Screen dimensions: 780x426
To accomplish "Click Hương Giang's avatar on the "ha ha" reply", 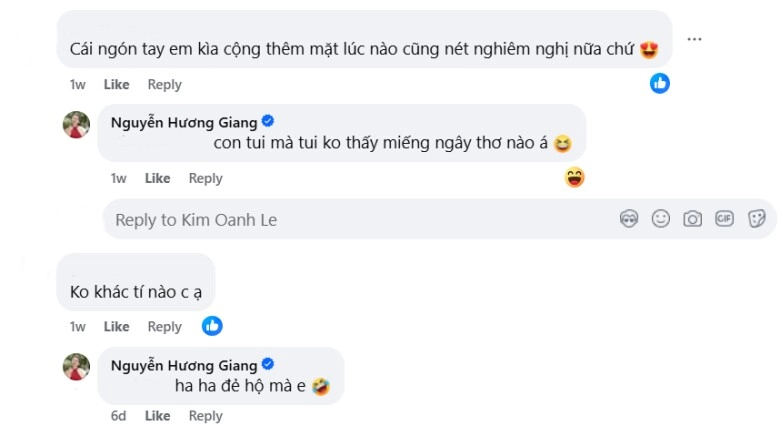I will point(77,366).
